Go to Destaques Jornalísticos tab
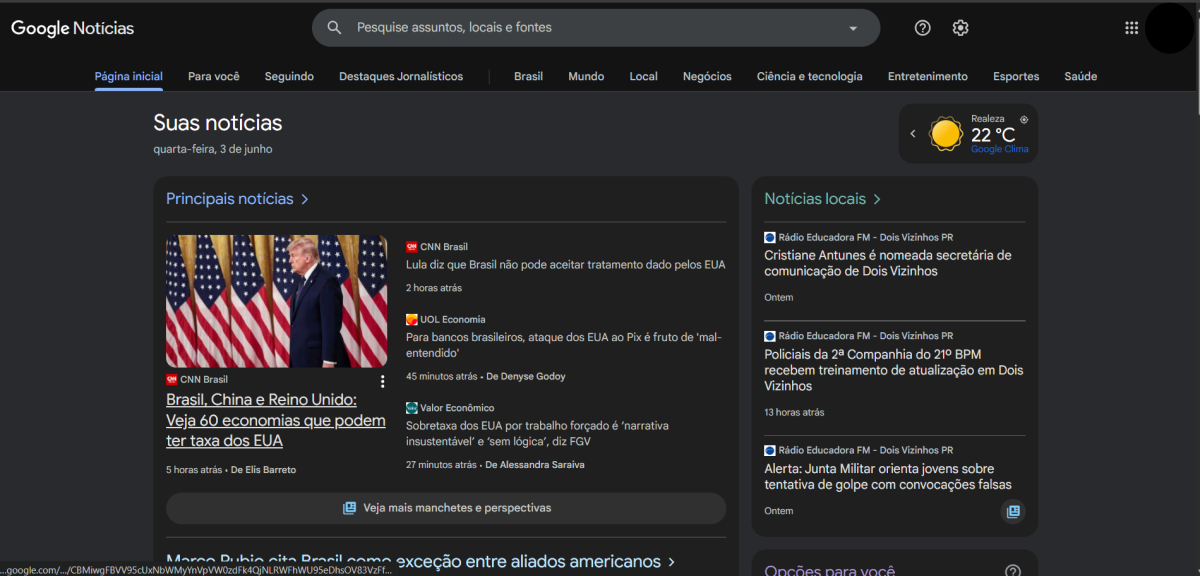The width and height of the screenshot is (1200, 576). (x=401, y=76)
